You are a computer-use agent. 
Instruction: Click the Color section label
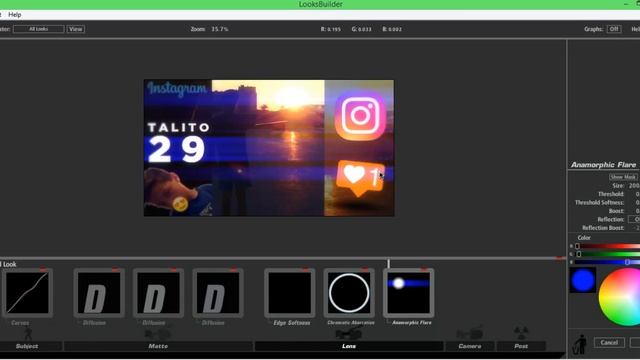(x=584, y=238)
